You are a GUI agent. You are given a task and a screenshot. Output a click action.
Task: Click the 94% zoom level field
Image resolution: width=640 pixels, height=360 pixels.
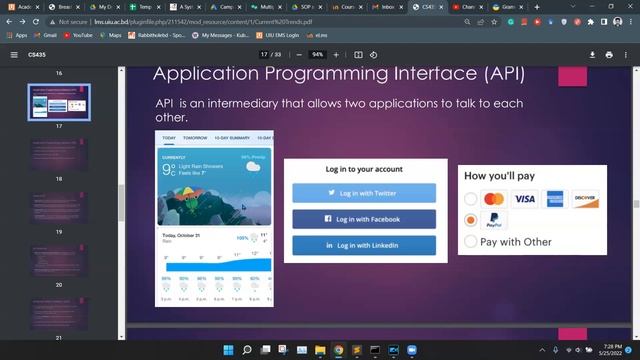pyautogui.click(x=318, y=55)
